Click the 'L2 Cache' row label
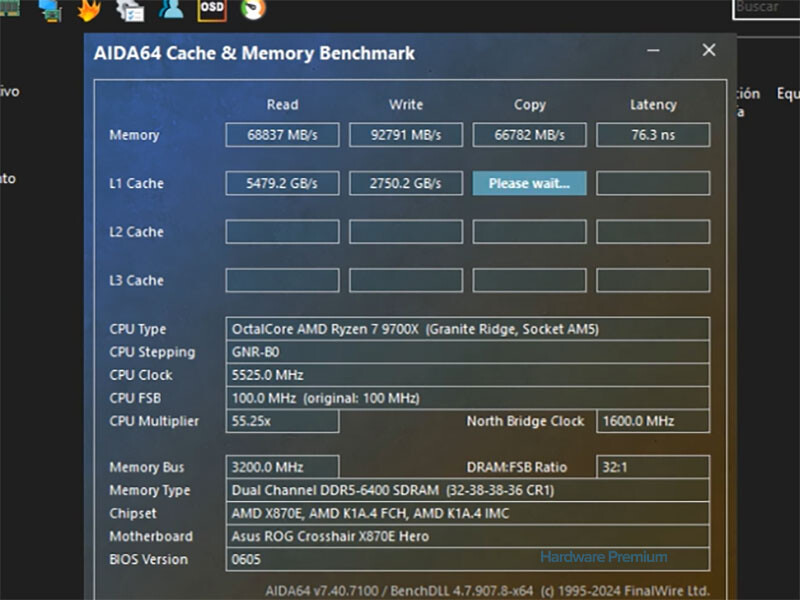Image resolution: width=800 pixels, height=600 pixels. click(x=137, y=232)
